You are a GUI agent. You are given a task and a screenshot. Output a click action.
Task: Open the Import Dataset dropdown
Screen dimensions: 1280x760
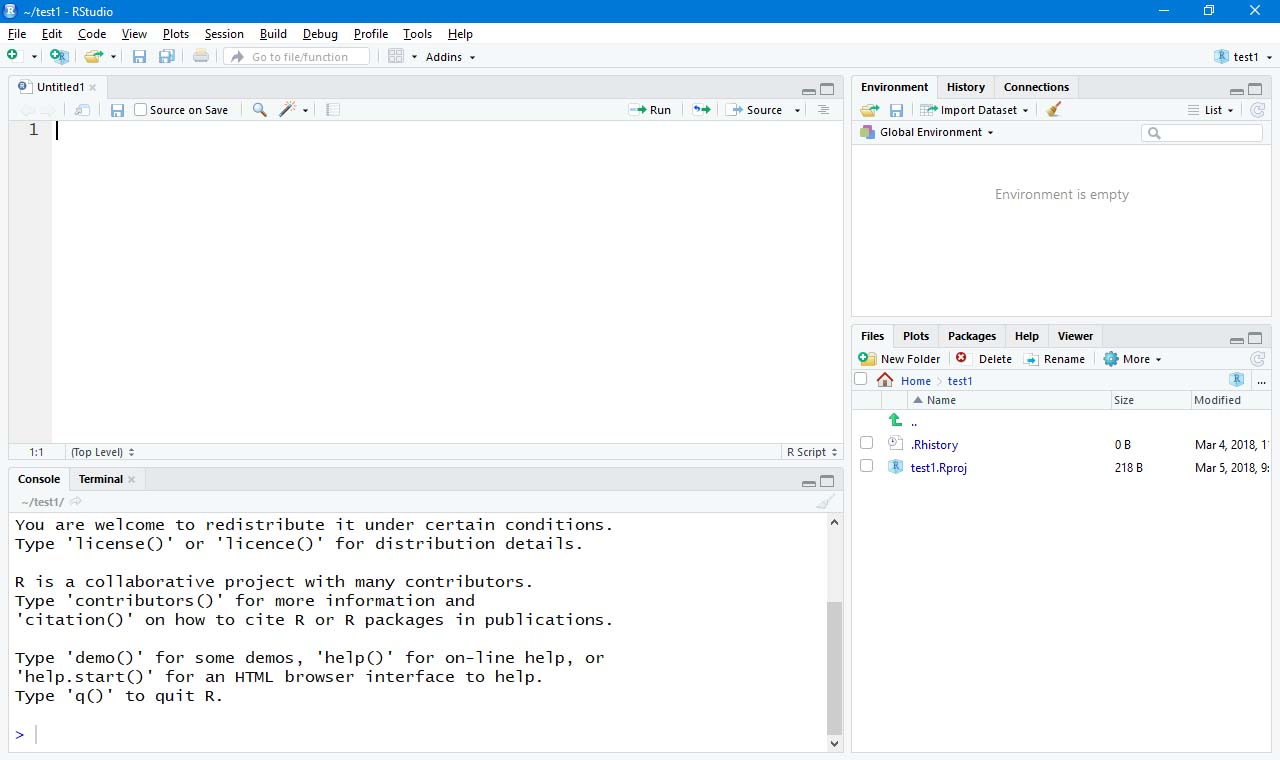click(974, 110)
